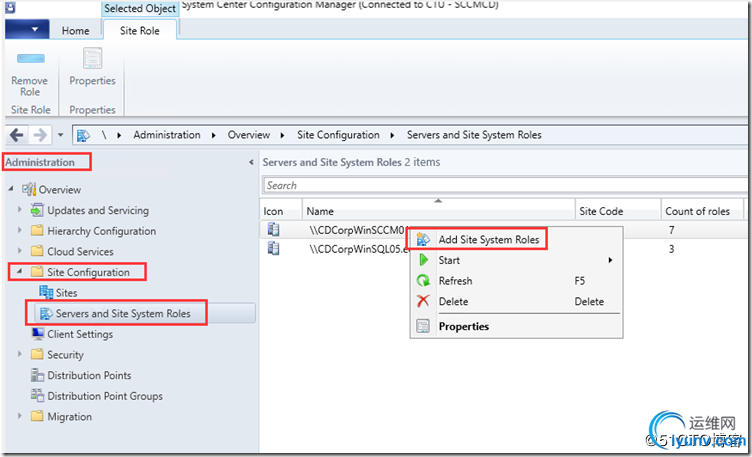752x457 pixels.
Task: Click the server icon for CDCorpWinSCCM row
Action: [273, 230]
